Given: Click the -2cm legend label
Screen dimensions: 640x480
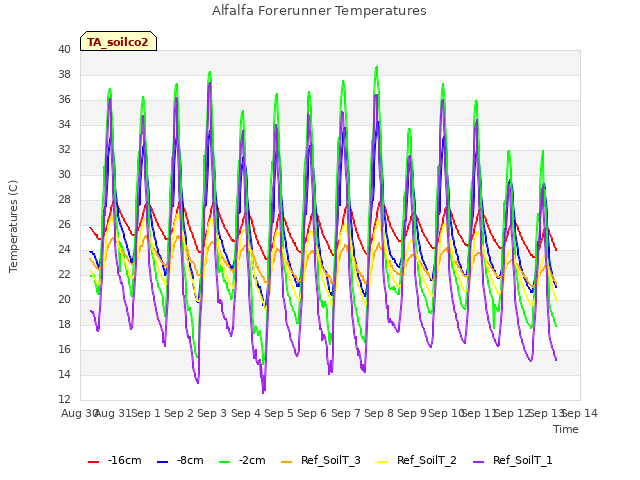Looking at the screenshot, I should point(252,460).
